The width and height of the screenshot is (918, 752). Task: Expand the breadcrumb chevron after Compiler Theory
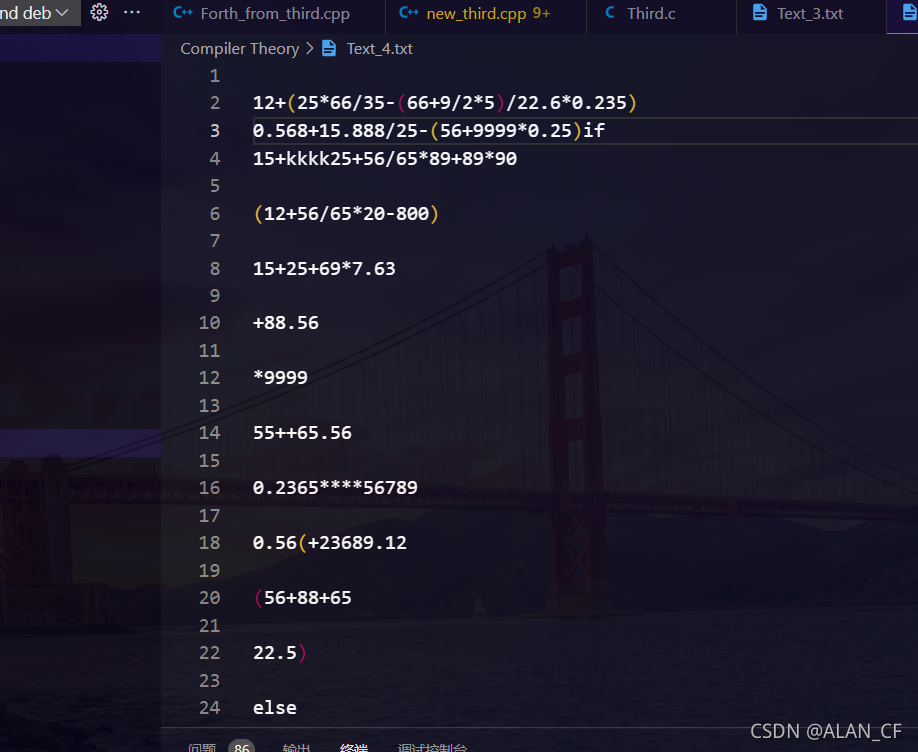pos(310,49)
